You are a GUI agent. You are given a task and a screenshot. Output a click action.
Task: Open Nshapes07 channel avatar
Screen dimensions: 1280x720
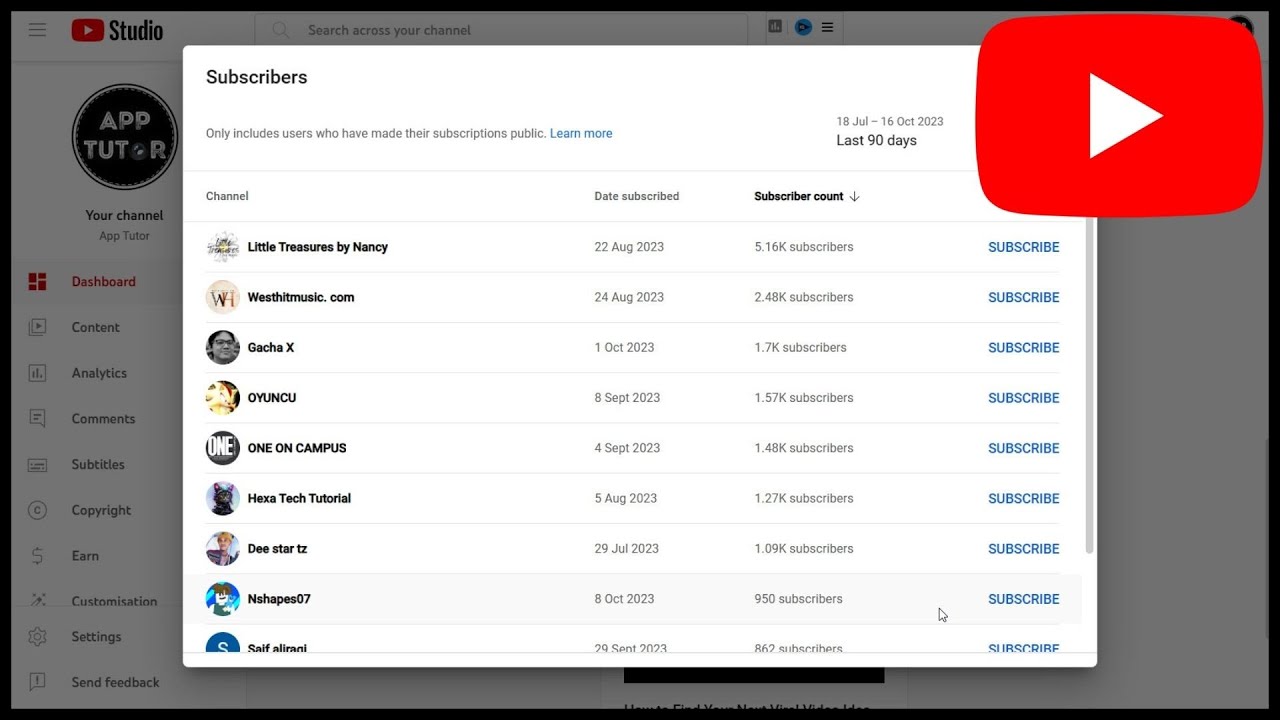click(x=223, y=599)
